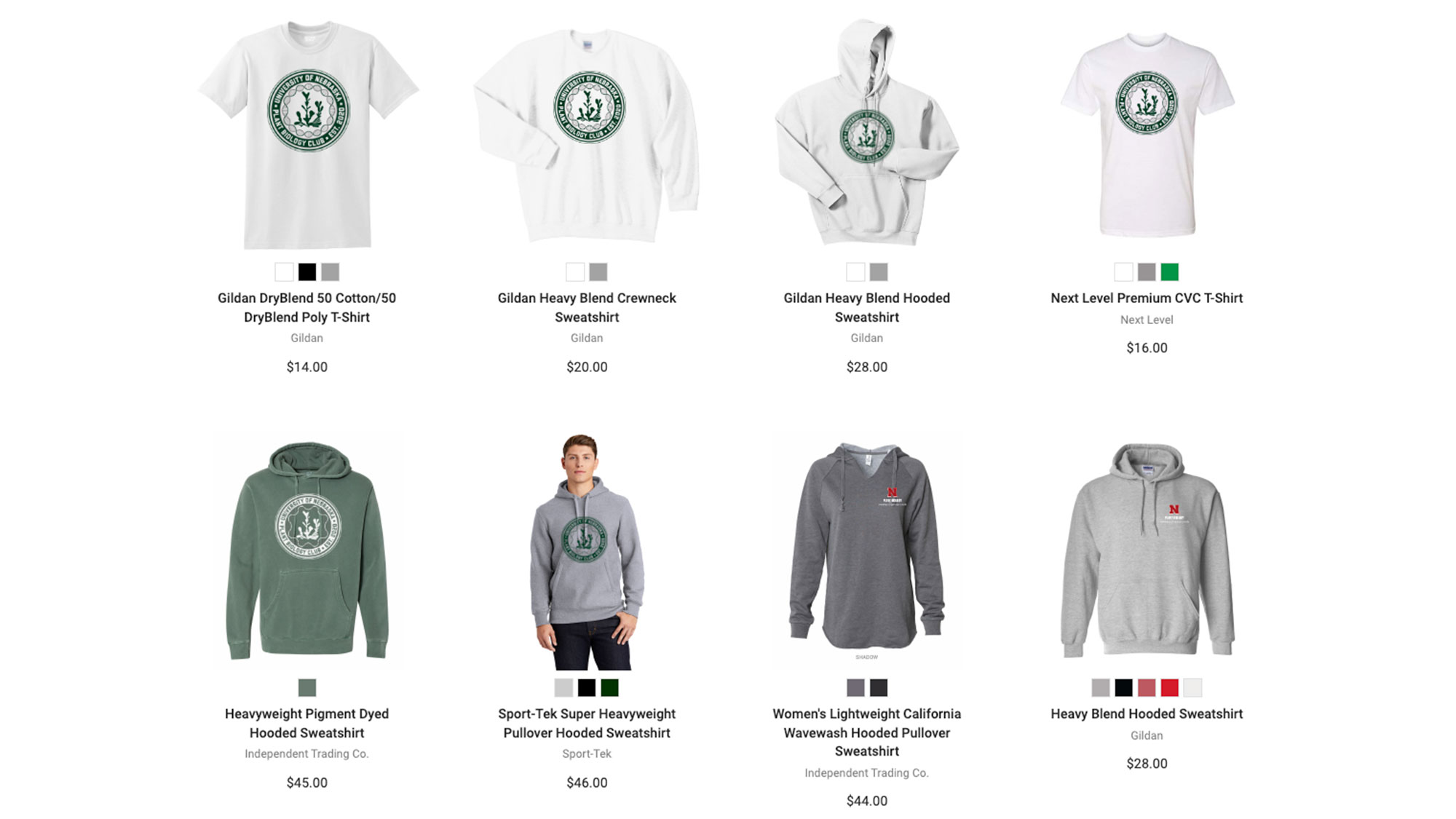This screenshot has height=819, width=1456.
Task: Pick green swatch for Next Level CVC T-Shirt
Action: click(x=1169, y=272)
